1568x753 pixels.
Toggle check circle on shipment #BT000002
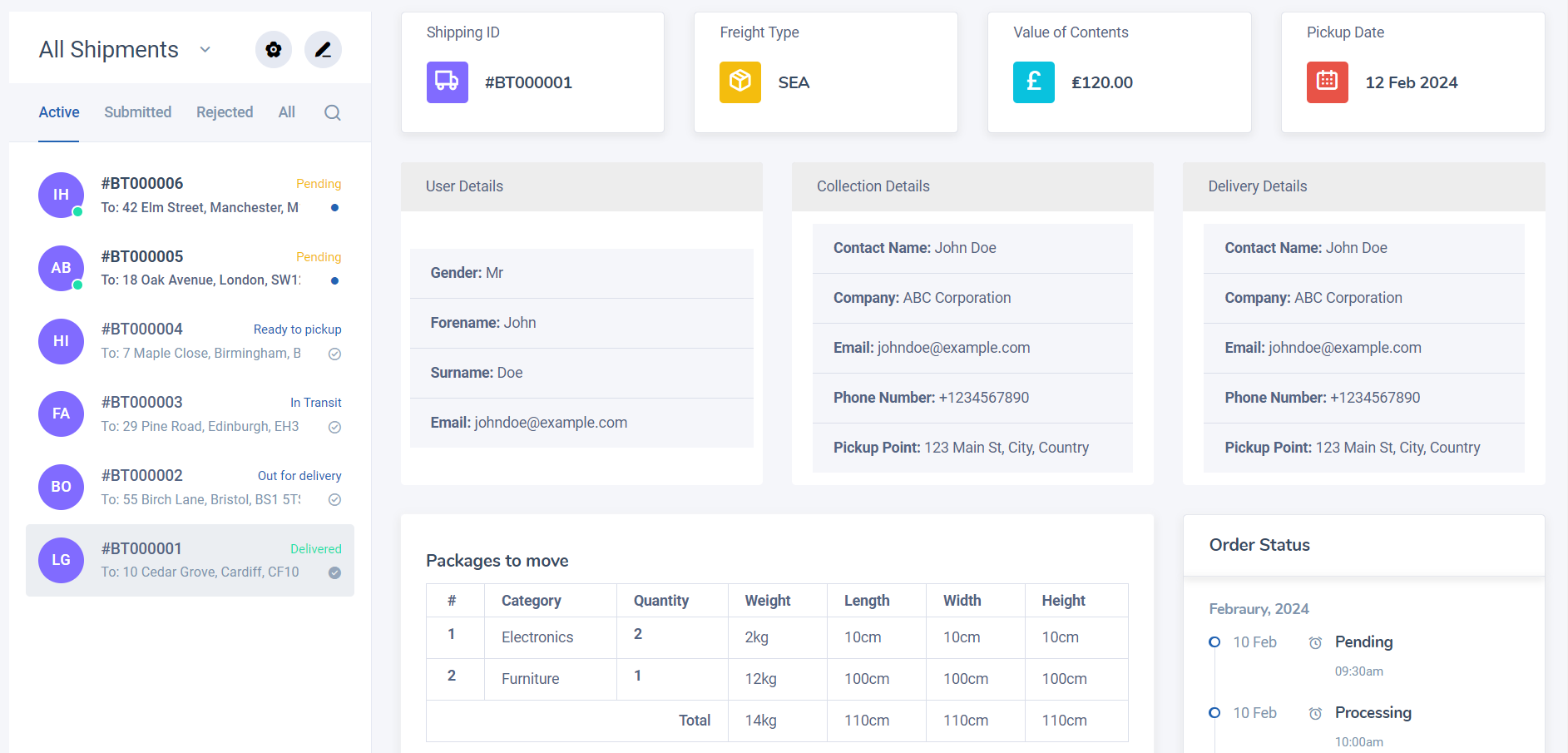(x=334, y=500)
